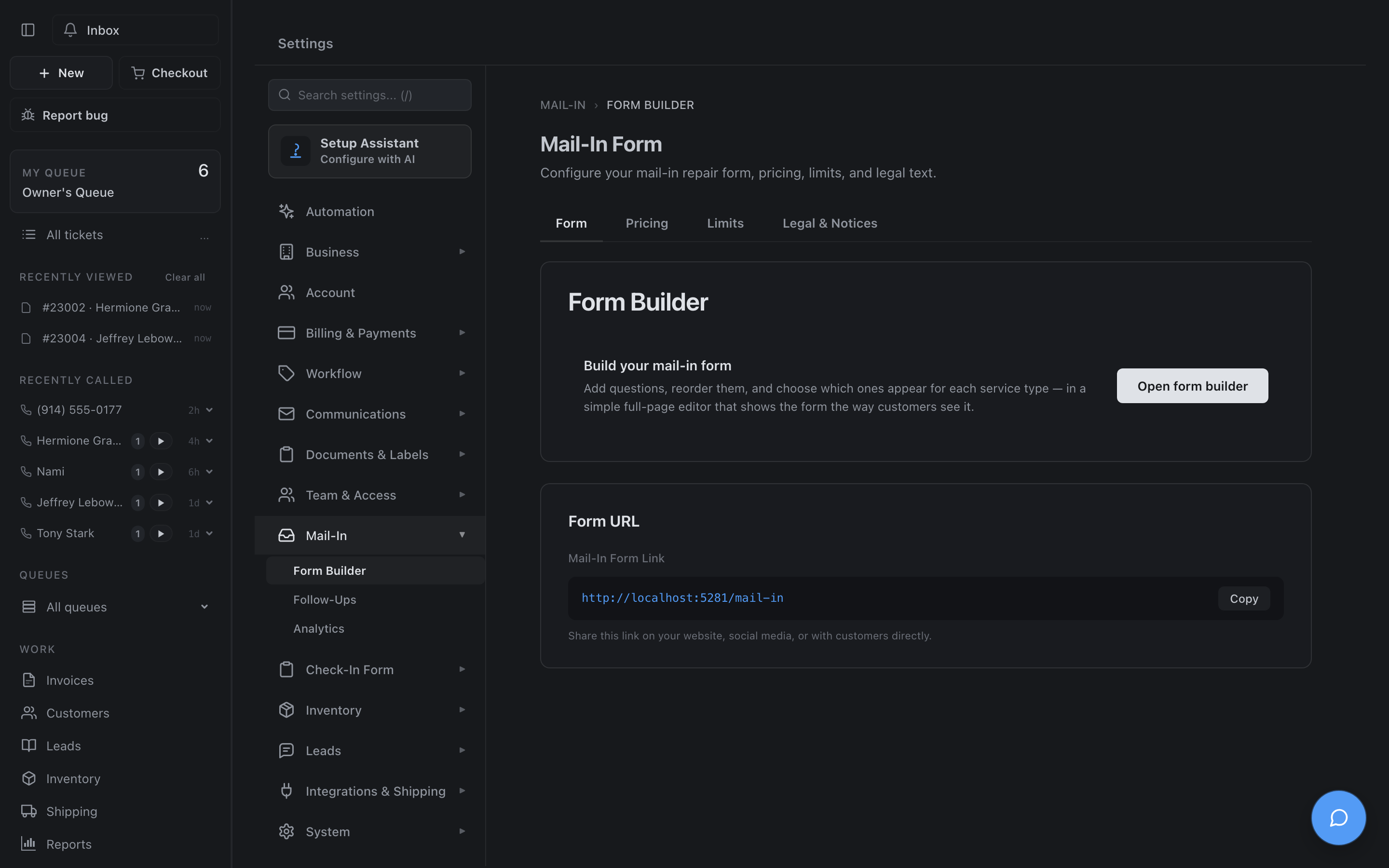This screenshot has height=868, width=1389.
Task: Focus the Search settings field
Action: pyautogui.click(x=369, y=95)
